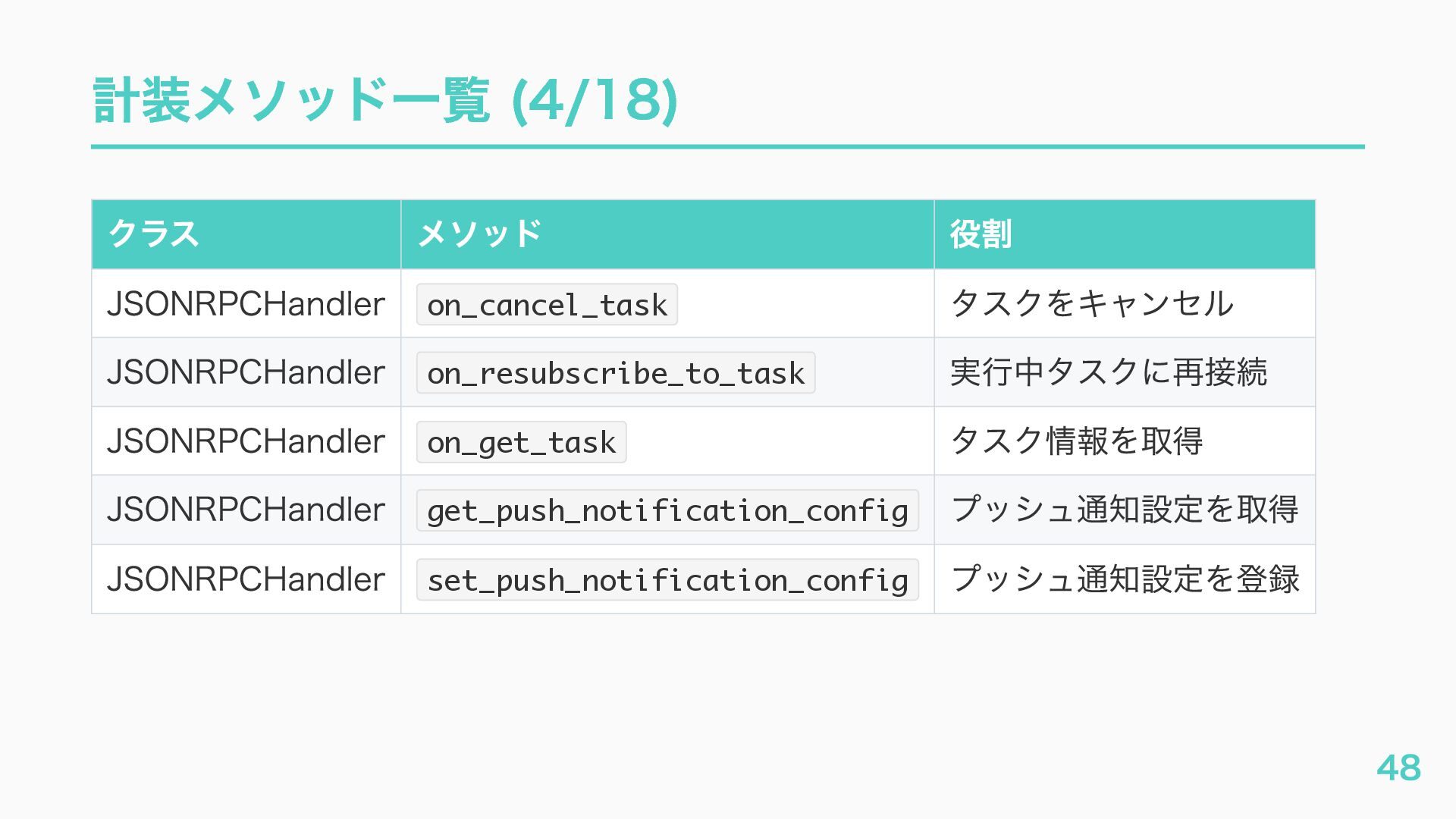Image resolution: width=1456 pixels, height=819 pixels.
Task: Click the クラス column header
Action: coord(154,234)
